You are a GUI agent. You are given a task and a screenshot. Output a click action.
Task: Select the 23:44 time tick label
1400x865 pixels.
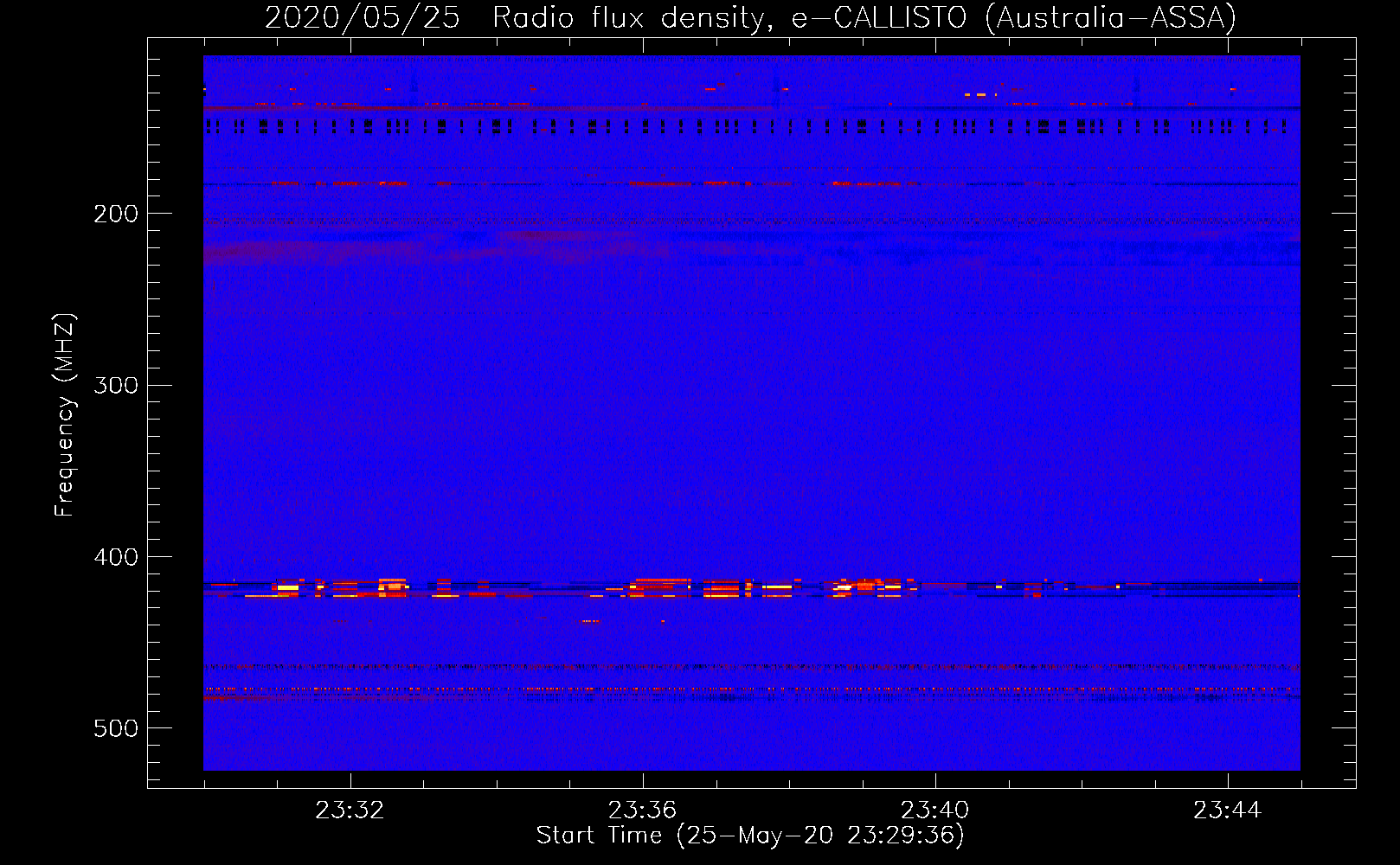tap(1227, 811)
